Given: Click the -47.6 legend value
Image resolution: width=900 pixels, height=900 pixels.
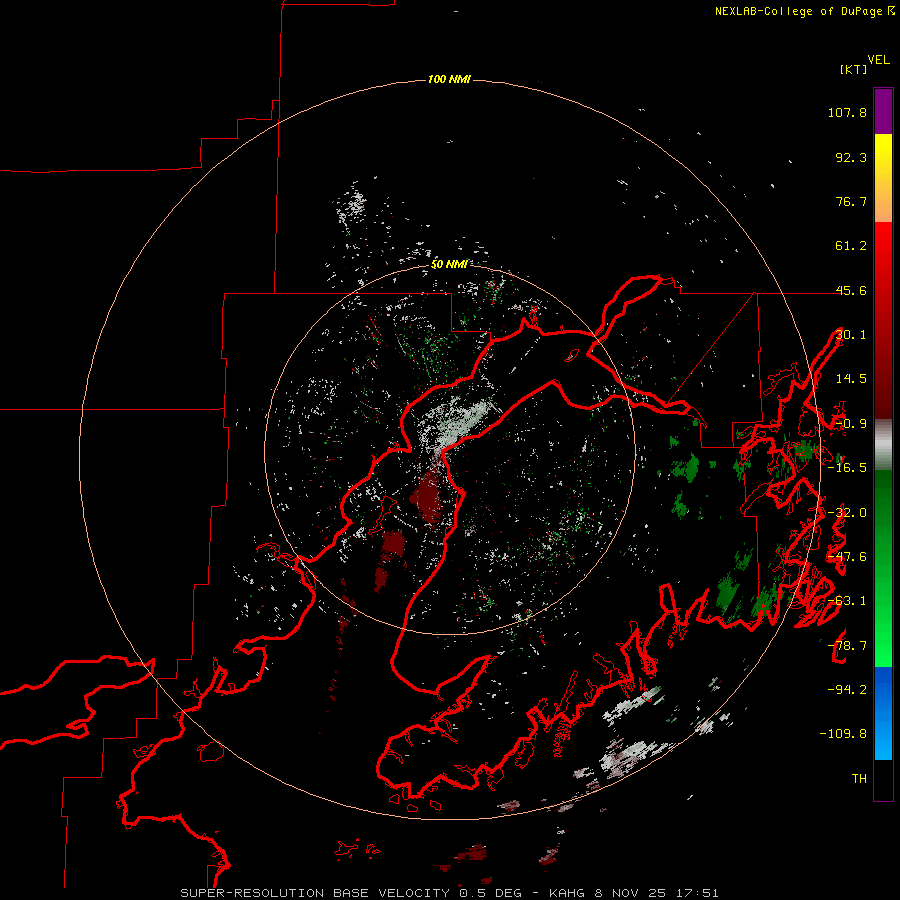Looking at the screenshot, I should (847, 557).
